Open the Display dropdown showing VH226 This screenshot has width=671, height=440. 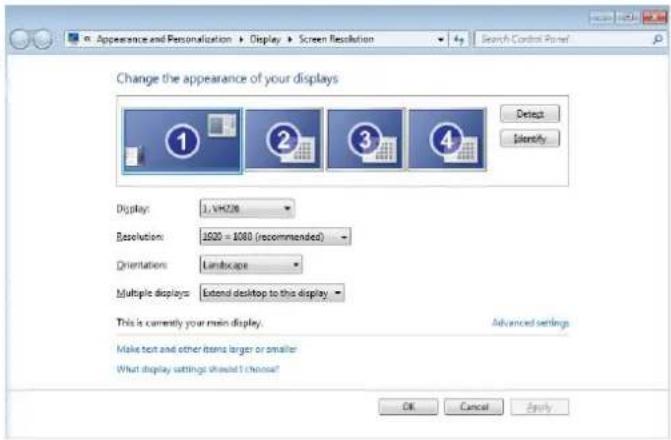click(x=247, y=208)
